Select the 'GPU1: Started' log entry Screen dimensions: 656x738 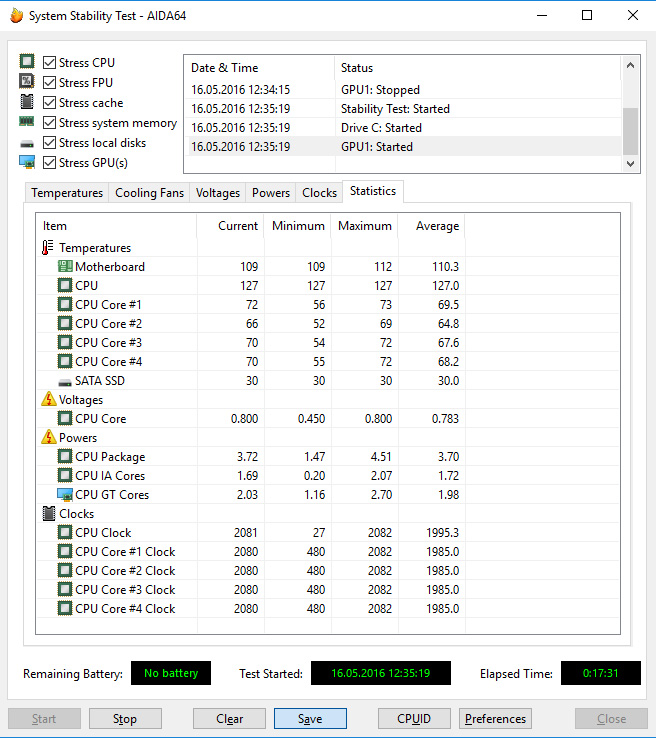(403, 147)
